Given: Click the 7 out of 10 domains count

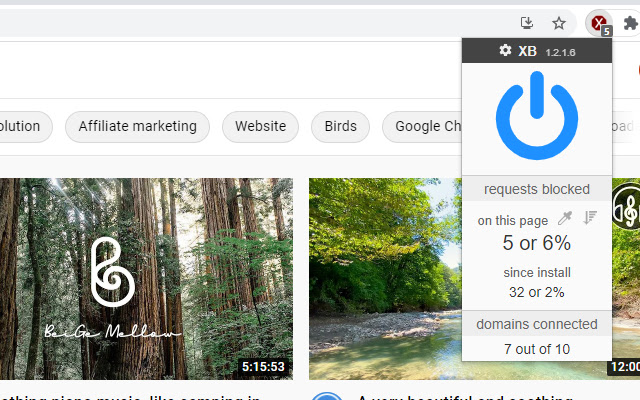Looking at the screenshot, I should pyautogui.click(x=536, y=348).
